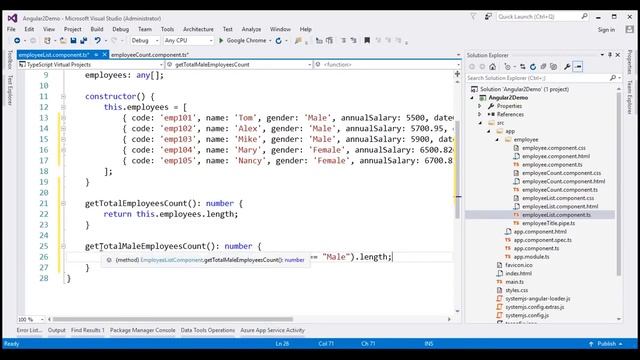Click the Pending Changes Filter icon in Solution Explorer
This screenshot has height=360, width=640.
(507, 67)
